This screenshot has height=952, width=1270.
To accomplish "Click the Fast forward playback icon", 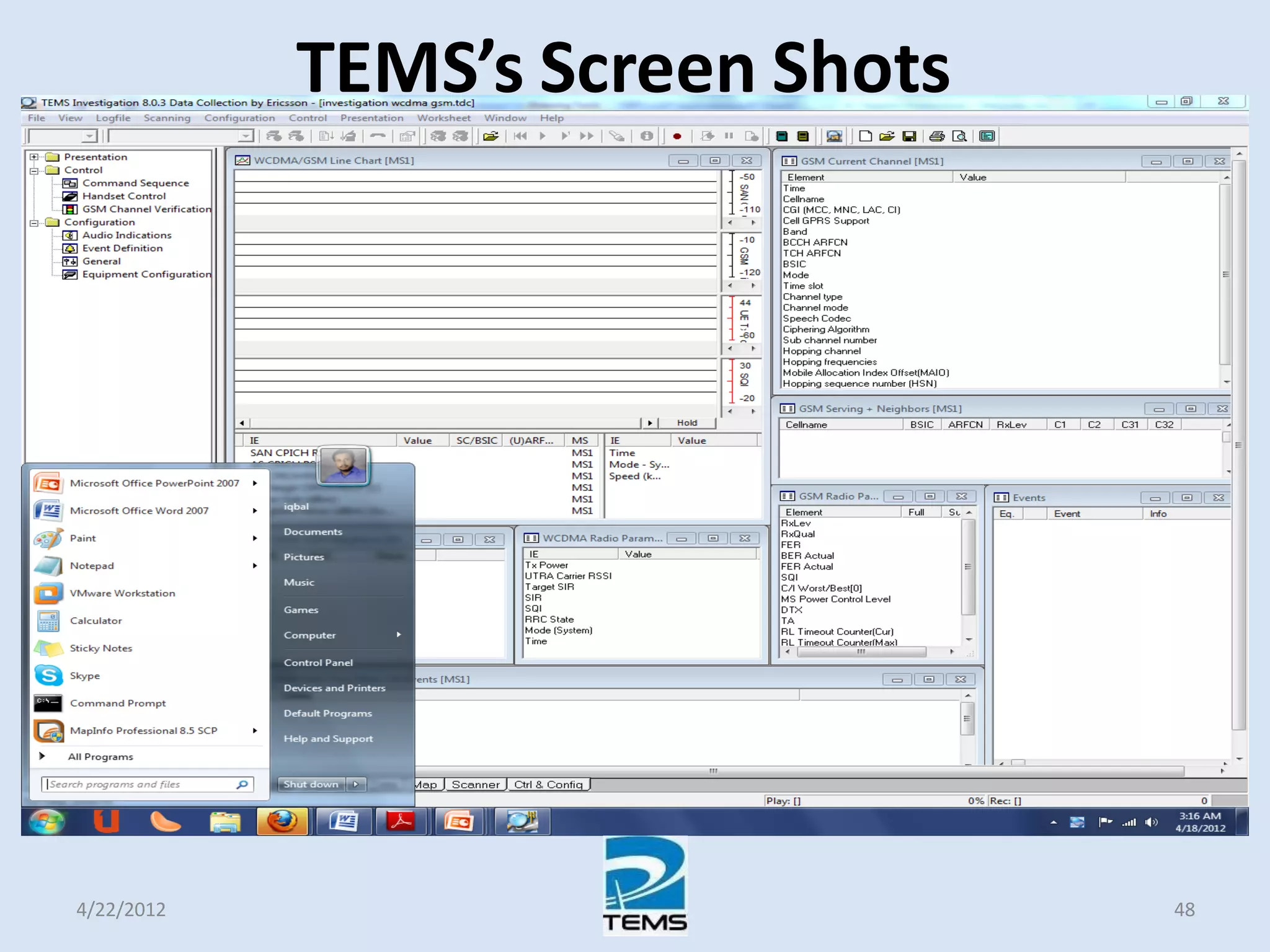I will pyautogui.click(x=587, y=136).
